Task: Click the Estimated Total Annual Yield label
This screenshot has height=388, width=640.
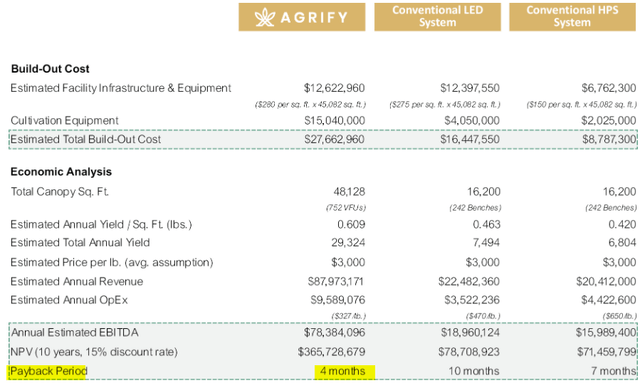Action: click(80, 243)
